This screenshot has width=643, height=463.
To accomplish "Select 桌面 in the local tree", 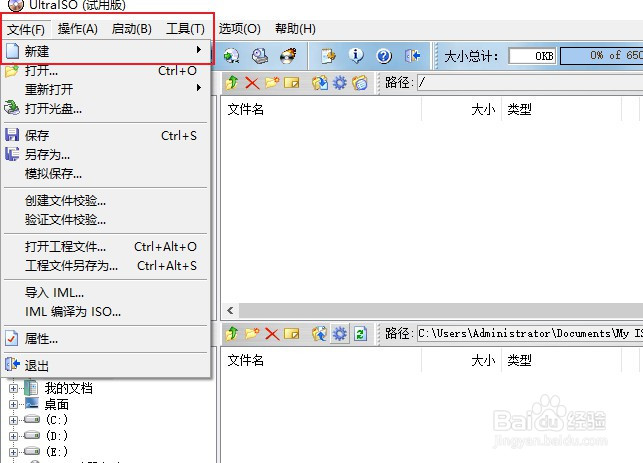I will (57, 404).
